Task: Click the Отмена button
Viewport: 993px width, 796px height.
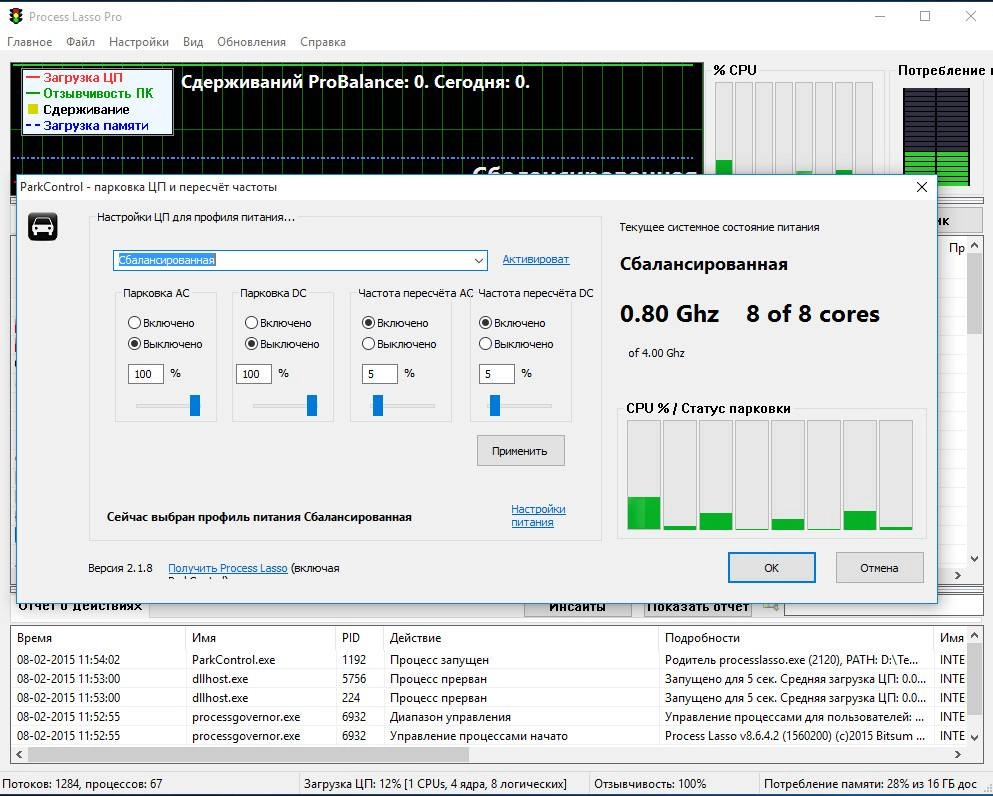Action: tap(879, 568)
